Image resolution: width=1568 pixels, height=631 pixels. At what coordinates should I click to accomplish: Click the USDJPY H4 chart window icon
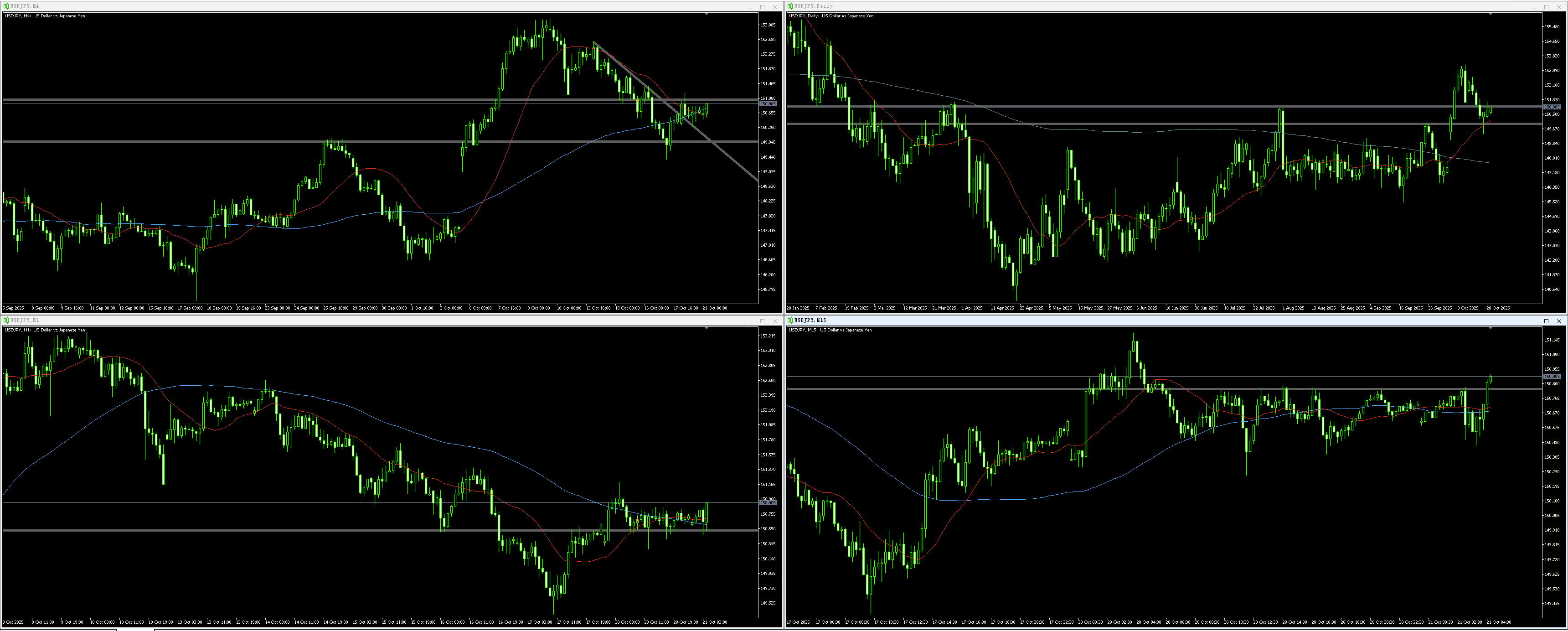pos(6,6)
